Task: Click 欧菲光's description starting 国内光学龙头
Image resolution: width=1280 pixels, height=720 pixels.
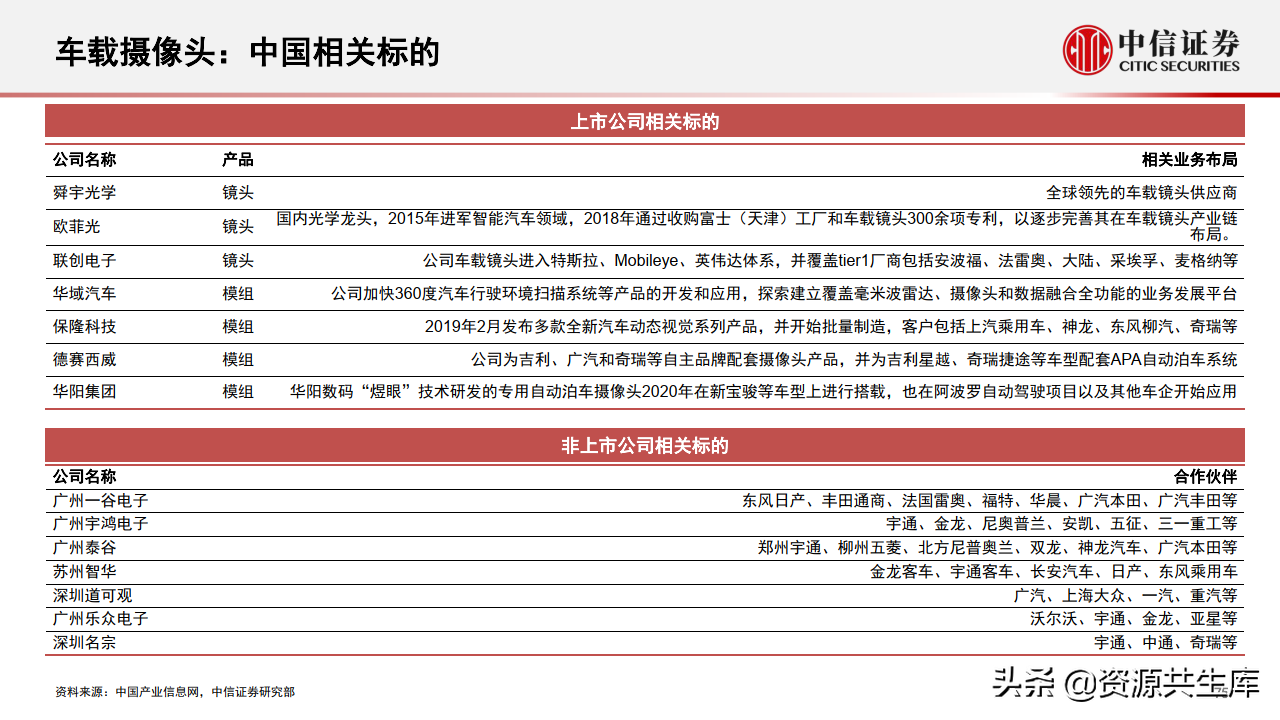Action: point(757,226)
